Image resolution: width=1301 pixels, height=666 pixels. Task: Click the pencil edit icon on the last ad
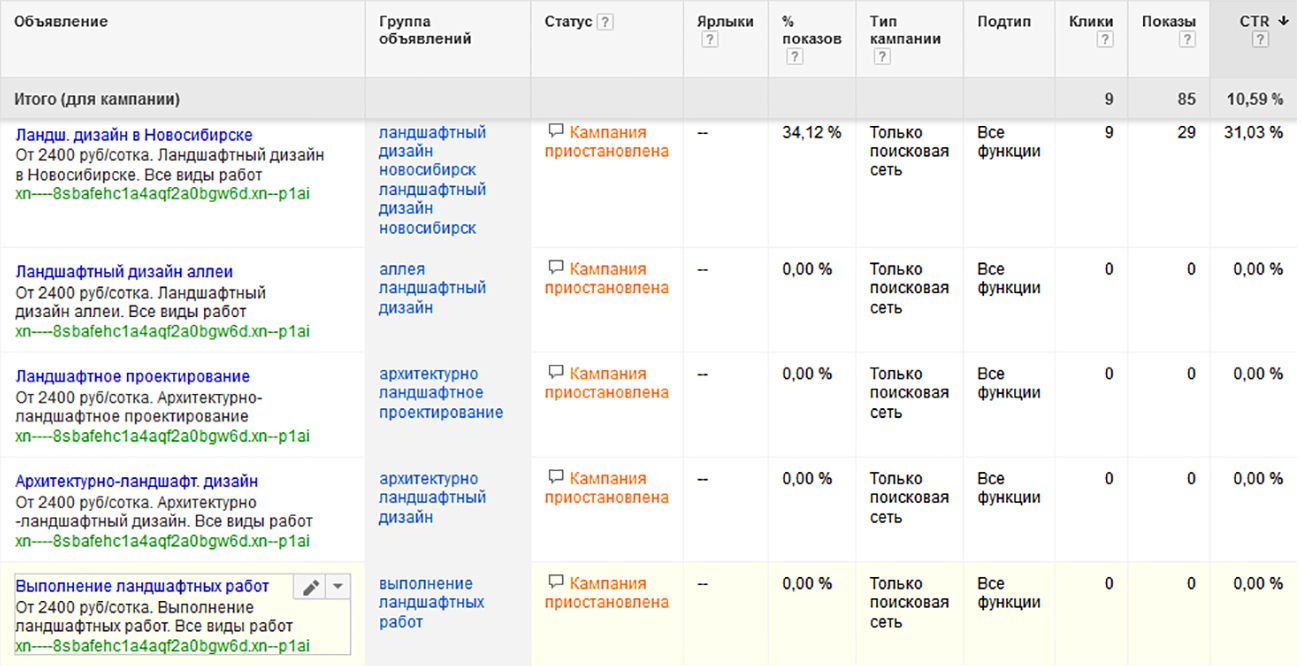point(310,588)
